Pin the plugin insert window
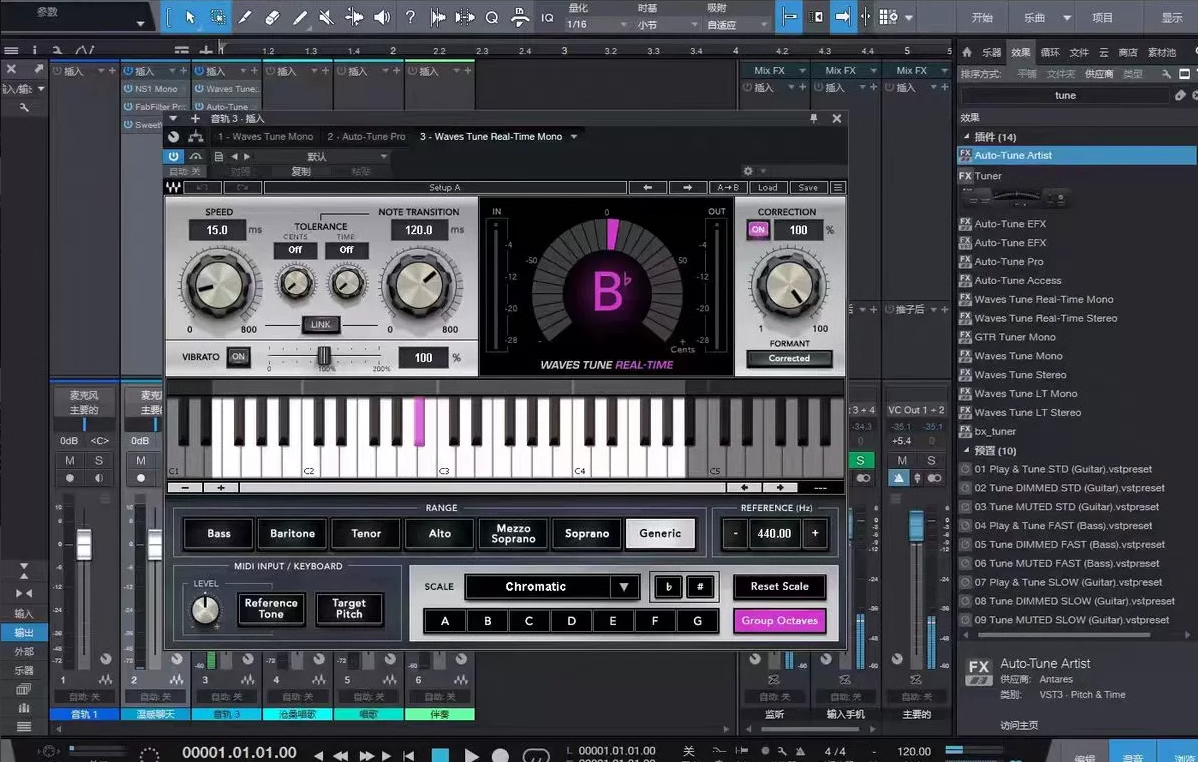 [814, 118]
